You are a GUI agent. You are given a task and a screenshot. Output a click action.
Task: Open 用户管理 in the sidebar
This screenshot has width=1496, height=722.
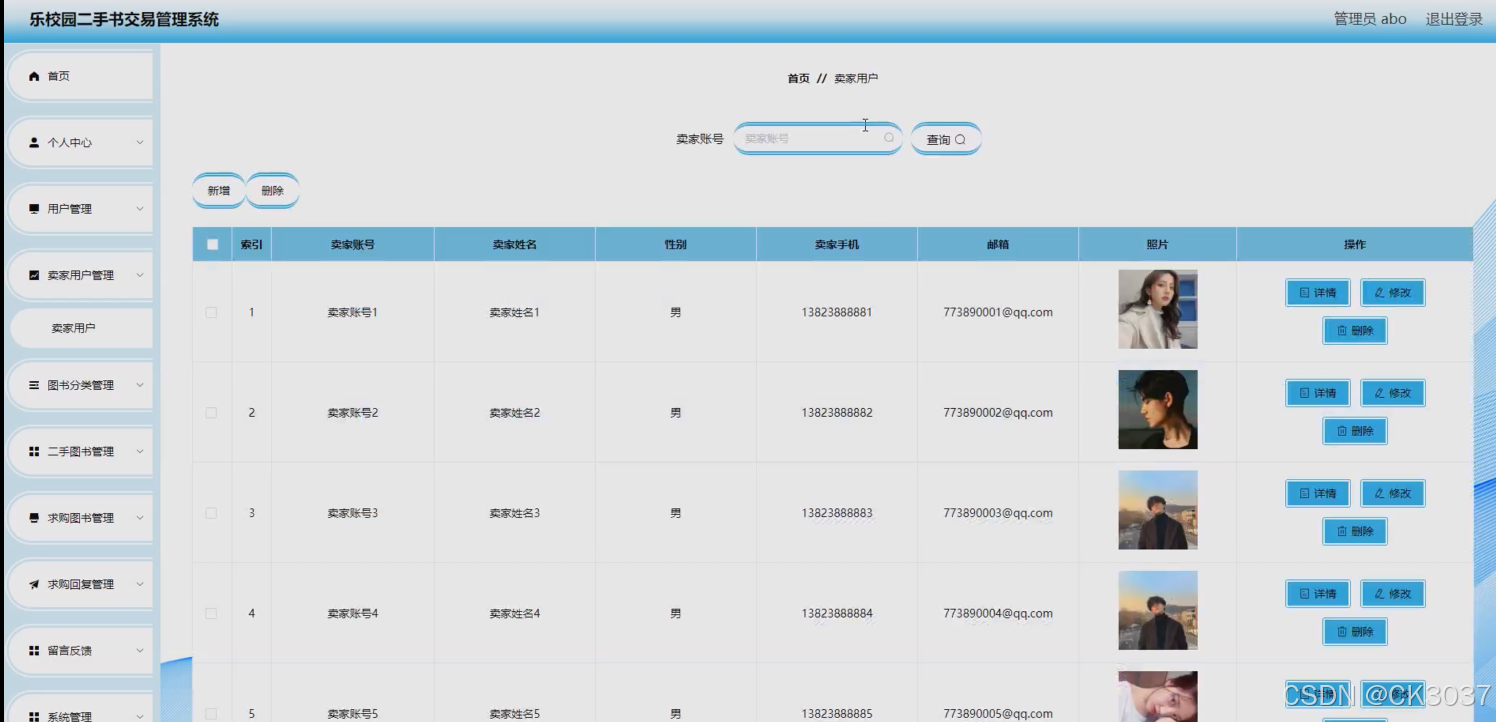pyautogui.click(x=80, y=209)
